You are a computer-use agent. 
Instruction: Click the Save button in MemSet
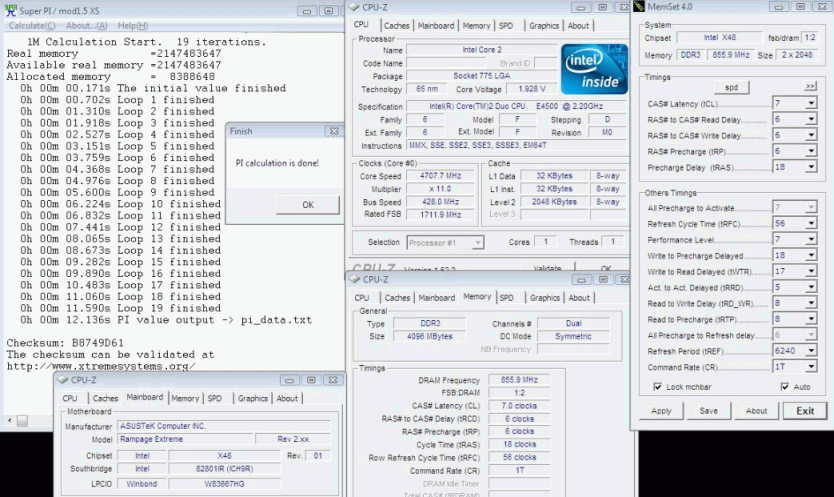708,411
